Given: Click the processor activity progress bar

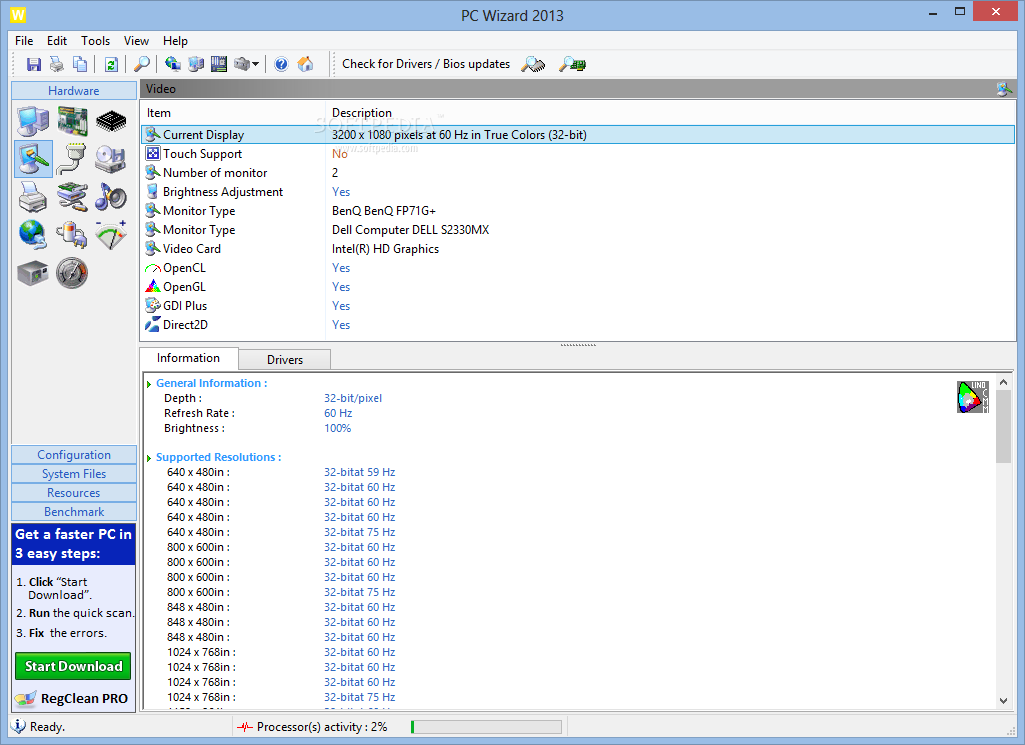Looking at the screenshot, I should point(486,727).
